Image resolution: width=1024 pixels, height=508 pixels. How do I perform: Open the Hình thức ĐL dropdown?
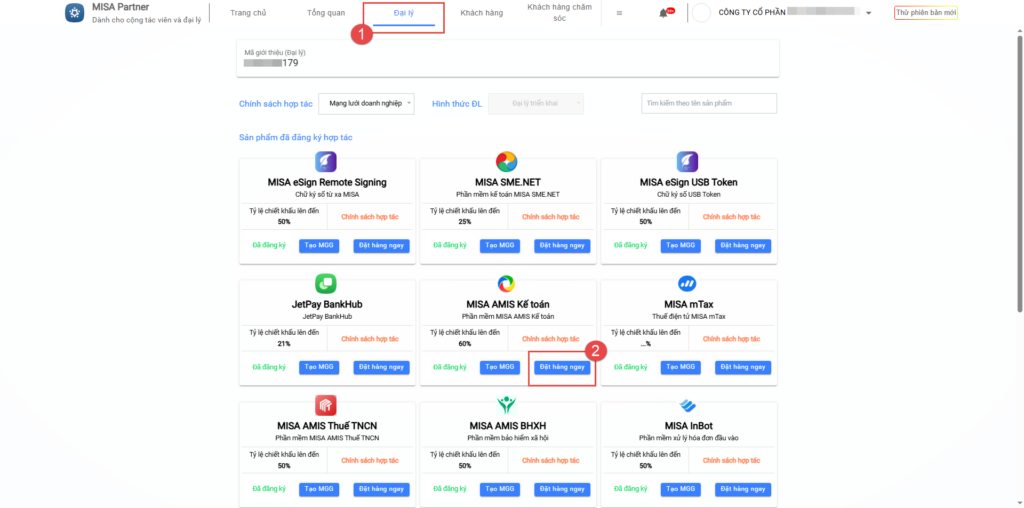[x=535, y=104]
